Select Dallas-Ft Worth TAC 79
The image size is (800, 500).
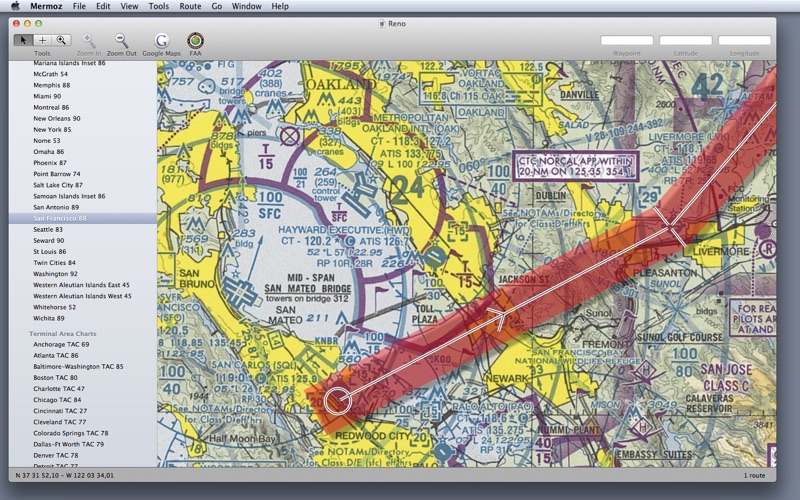[x=68, y=444]
